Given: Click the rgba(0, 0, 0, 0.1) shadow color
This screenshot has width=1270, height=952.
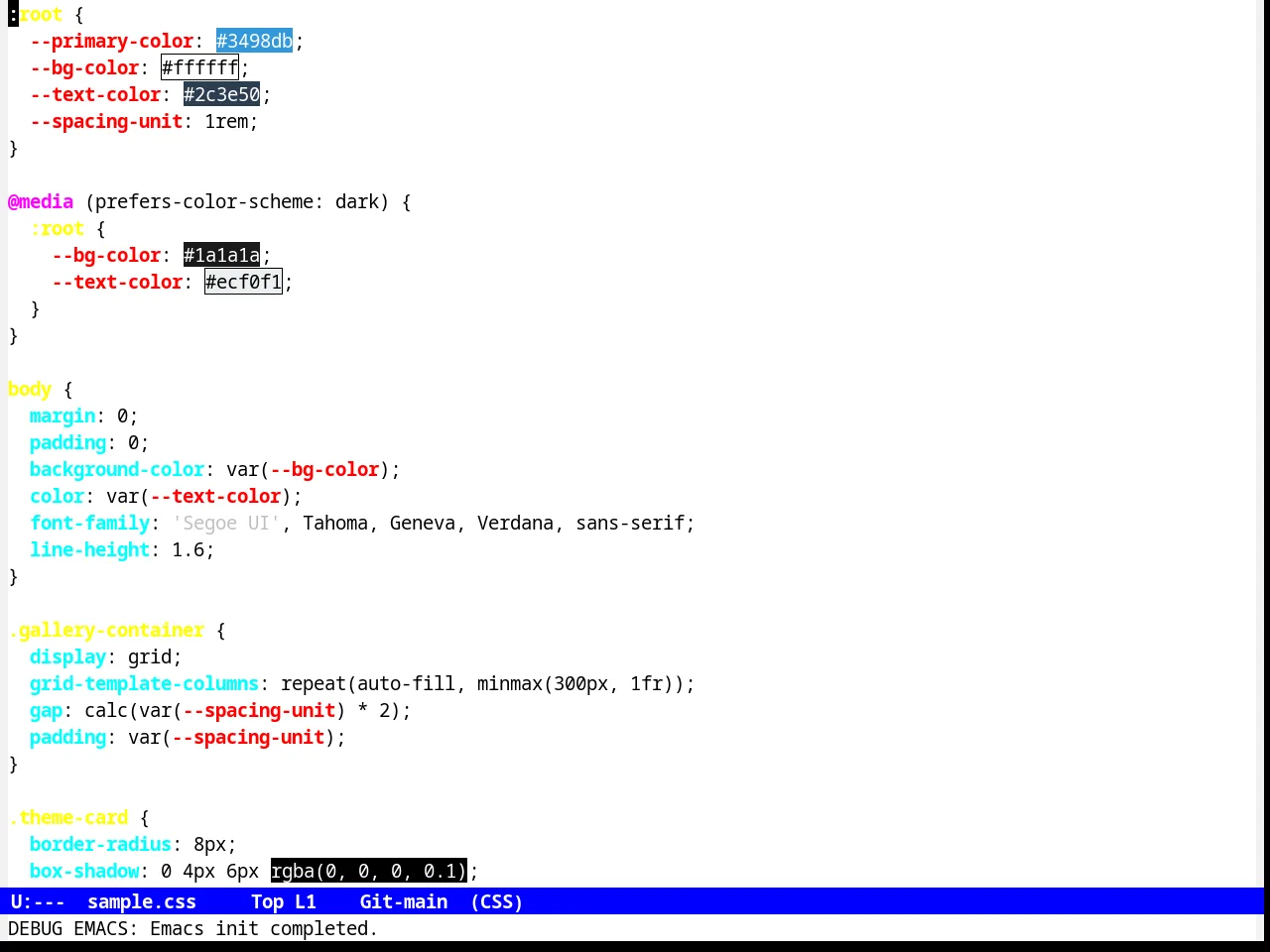Looking at the screenshot, I should (368, 871).
